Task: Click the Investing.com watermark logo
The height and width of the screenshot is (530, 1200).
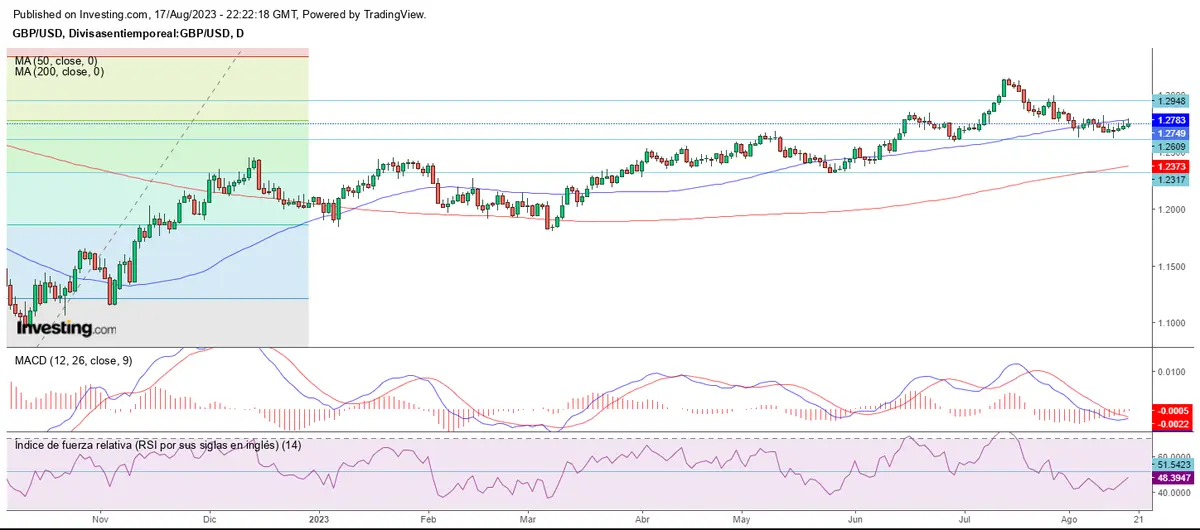Action: [68, 328]
